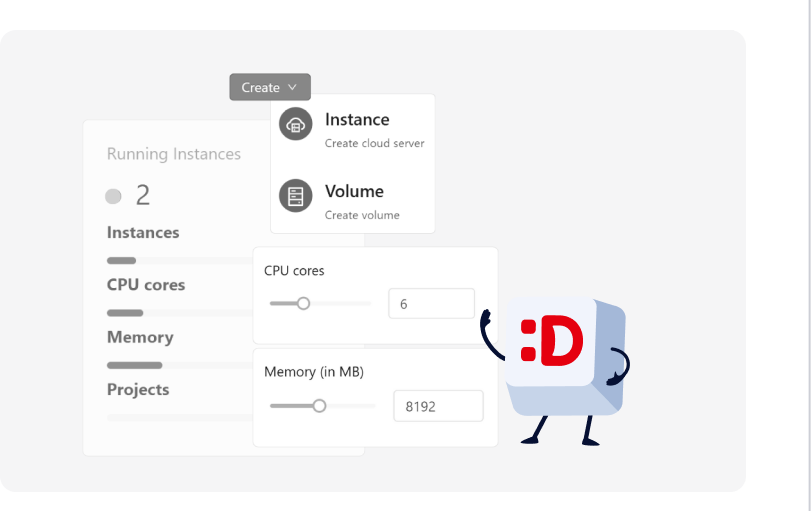Viewport: 811px width, 511px height.
Task: Click the Memory (in MB) slider handle
Action: 320,406
